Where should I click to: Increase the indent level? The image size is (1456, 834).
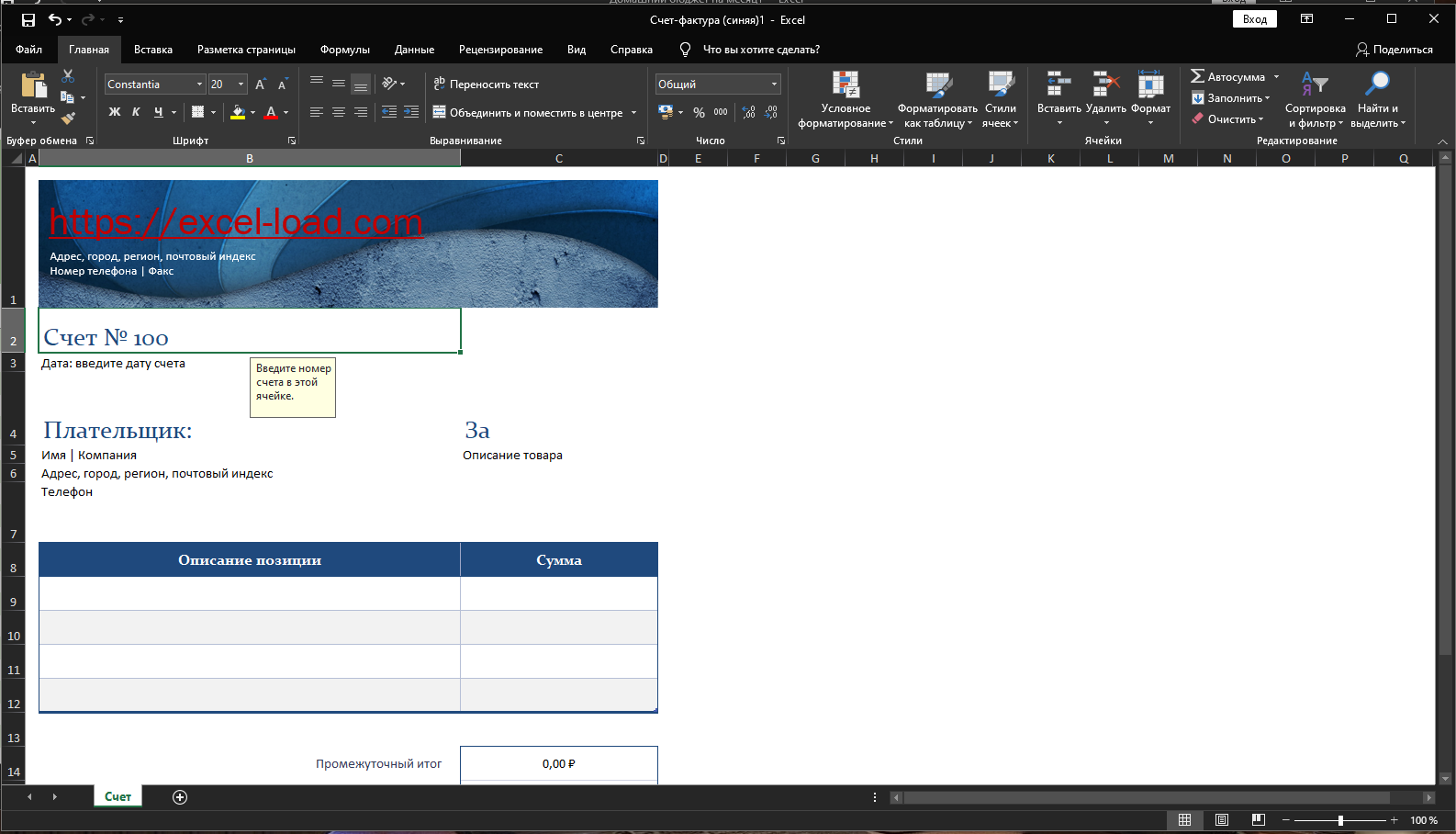(x=411, y=112)
